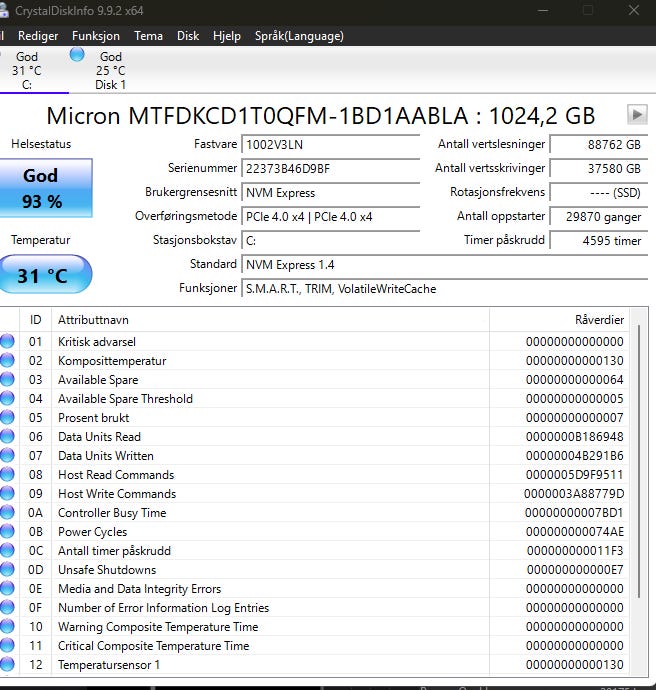Click status icon for Available Spare Threshold
This screenshot has height=690, width=656.
(7, 398)
